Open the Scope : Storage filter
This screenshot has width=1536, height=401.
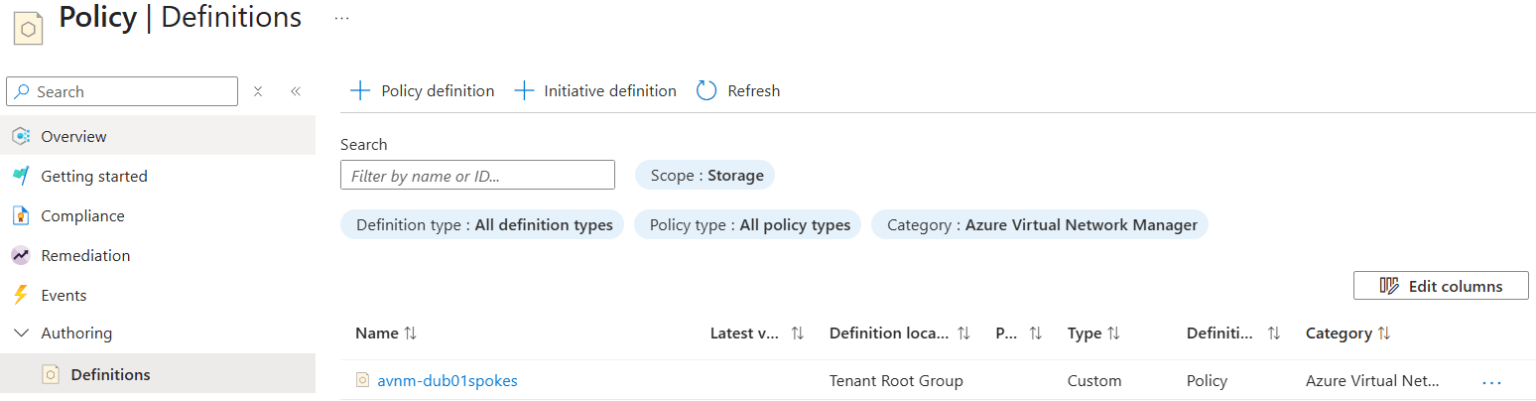point(705,175)
